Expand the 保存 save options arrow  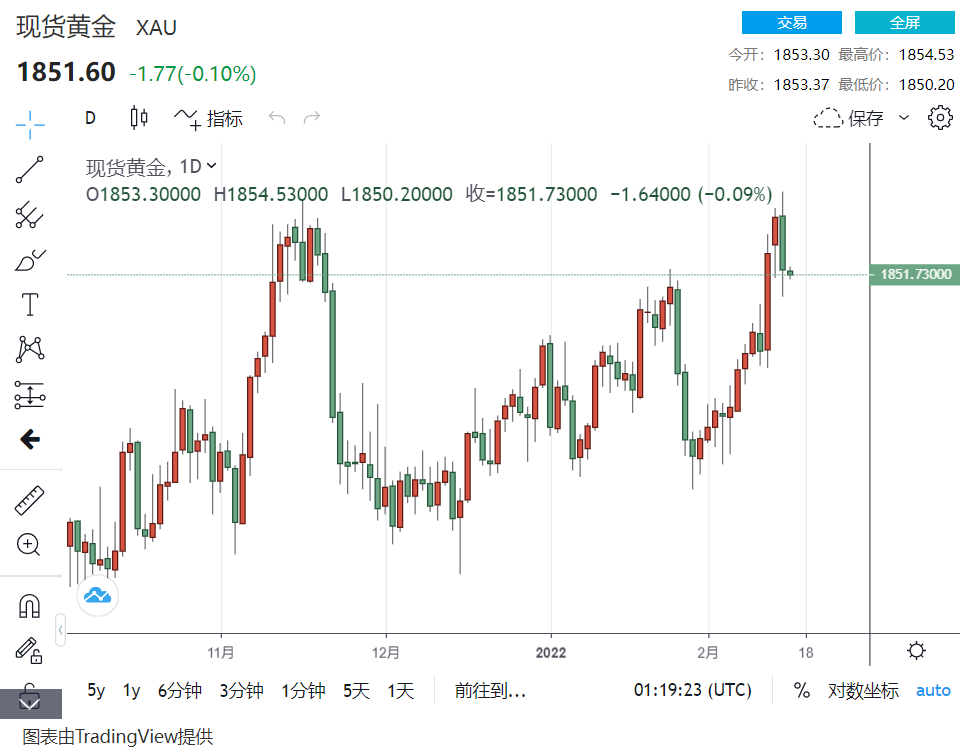tap(904, 118)
